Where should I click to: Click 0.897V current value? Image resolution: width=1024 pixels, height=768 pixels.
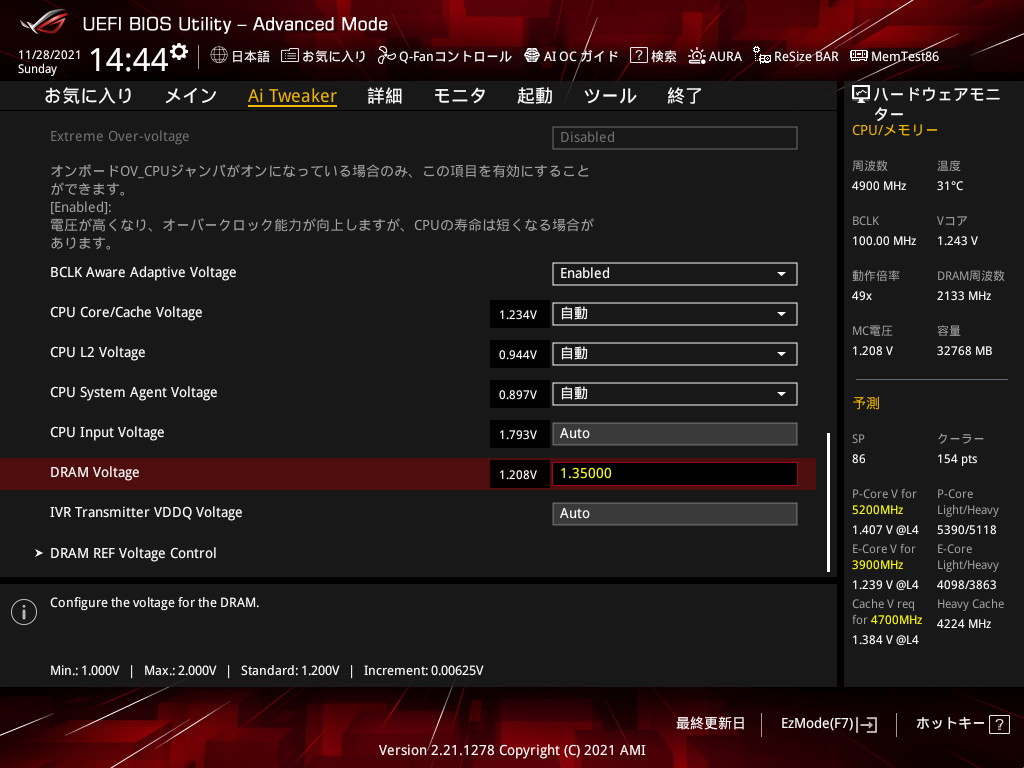point(518,394)
